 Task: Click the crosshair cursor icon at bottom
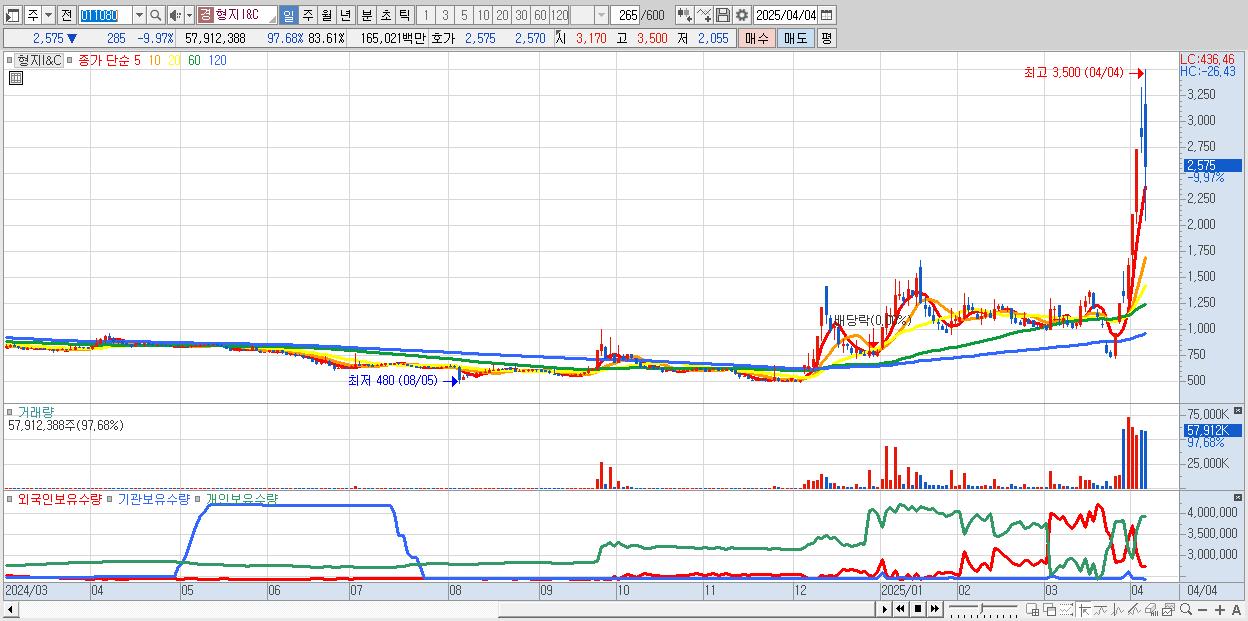coord(1084,609)
